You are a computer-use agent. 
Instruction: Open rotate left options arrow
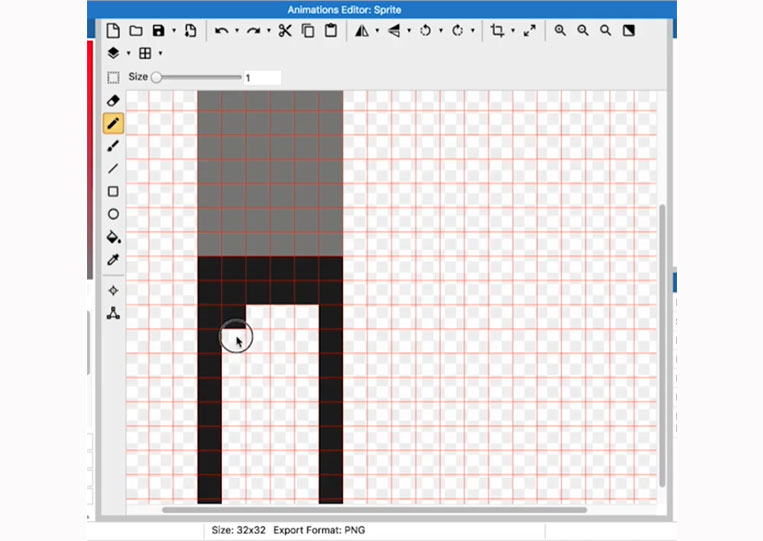point(441,31)
